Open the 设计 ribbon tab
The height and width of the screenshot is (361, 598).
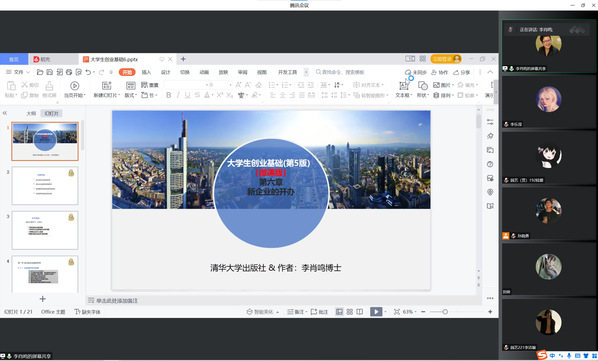(166, 72)
